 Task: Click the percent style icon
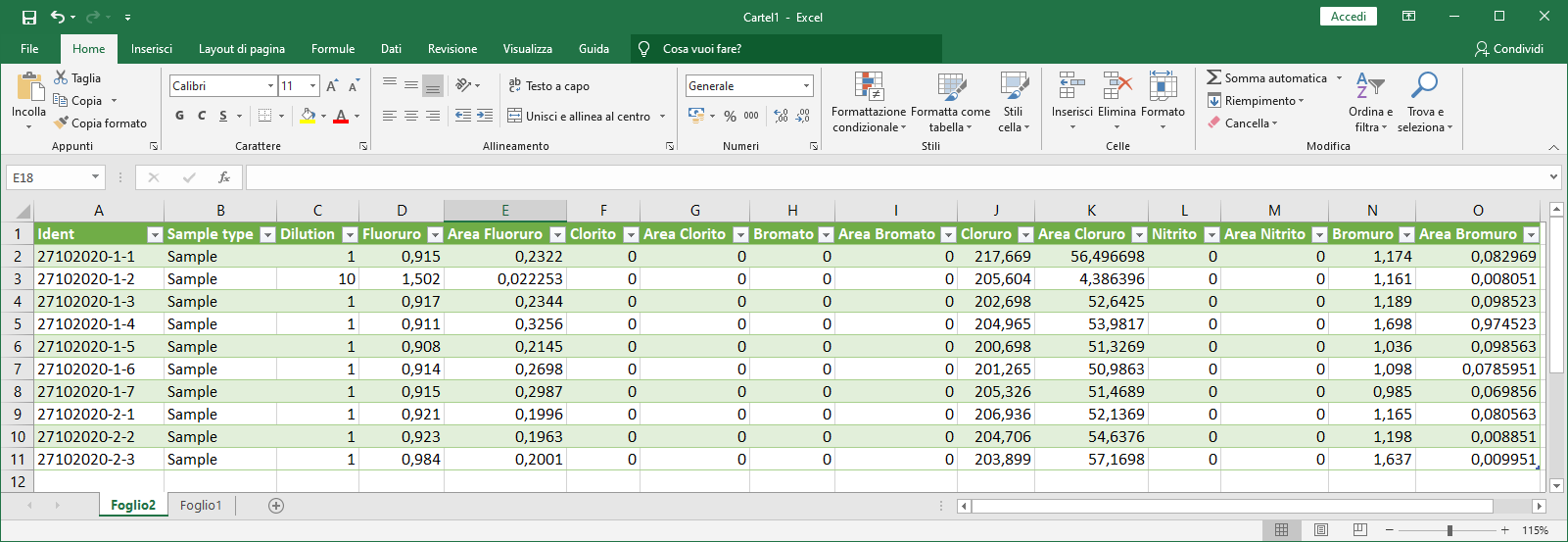tap(729, 116)
